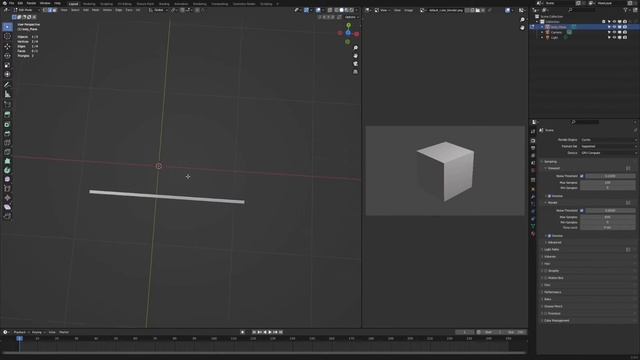Click the Render Max Samples field
640x360 pixels.
[x=608, y=217]
